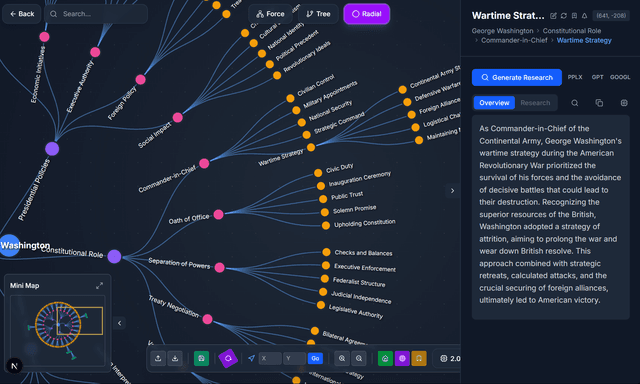
Task: Select the Radial layout view
Action: (x=367, y=14)
